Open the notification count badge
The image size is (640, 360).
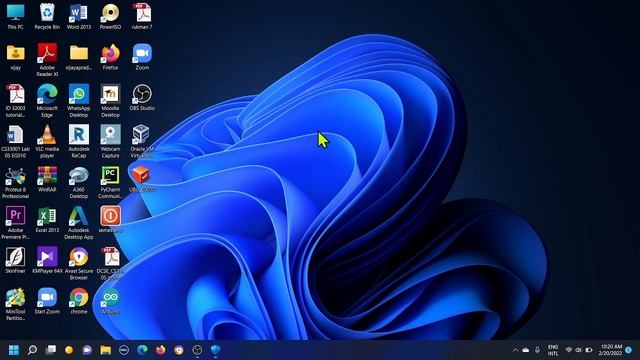629,350
